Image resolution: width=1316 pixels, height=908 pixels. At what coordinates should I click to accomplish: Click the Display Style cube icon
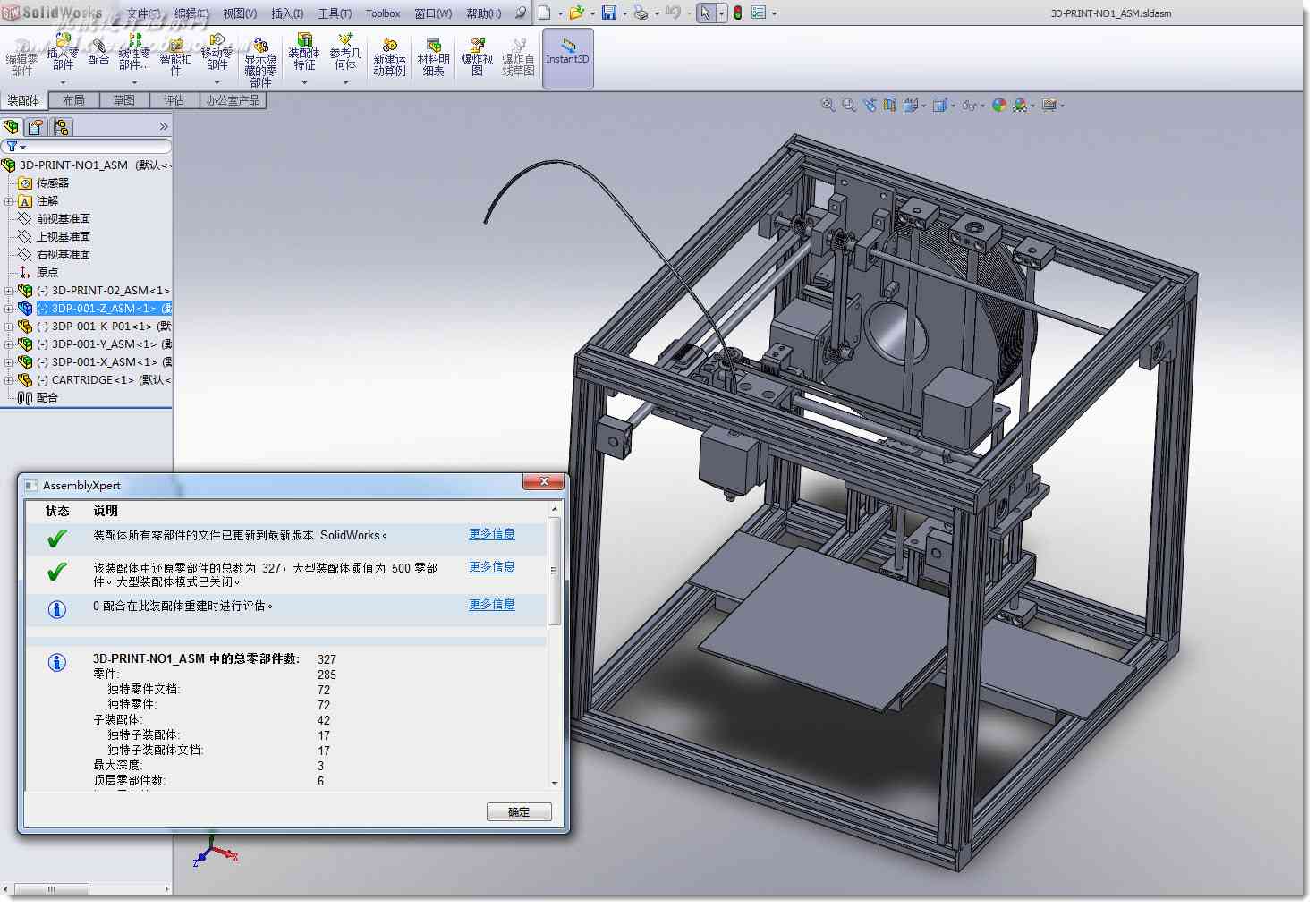939,105
